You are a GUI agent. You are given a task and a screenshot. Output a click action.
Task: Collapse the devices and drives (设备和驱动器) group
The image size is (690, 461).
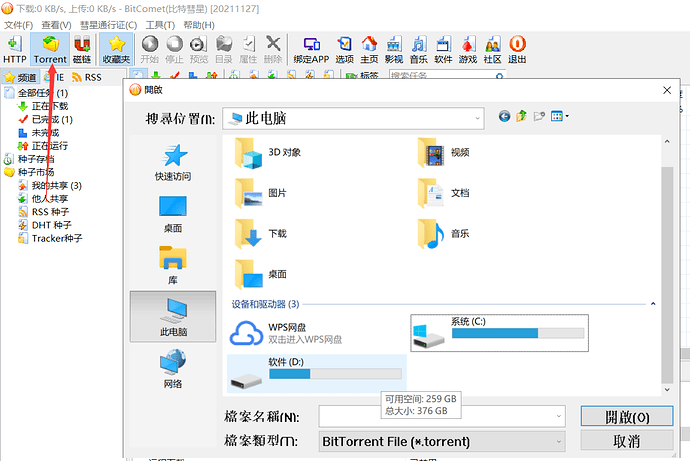click(653, 304)
